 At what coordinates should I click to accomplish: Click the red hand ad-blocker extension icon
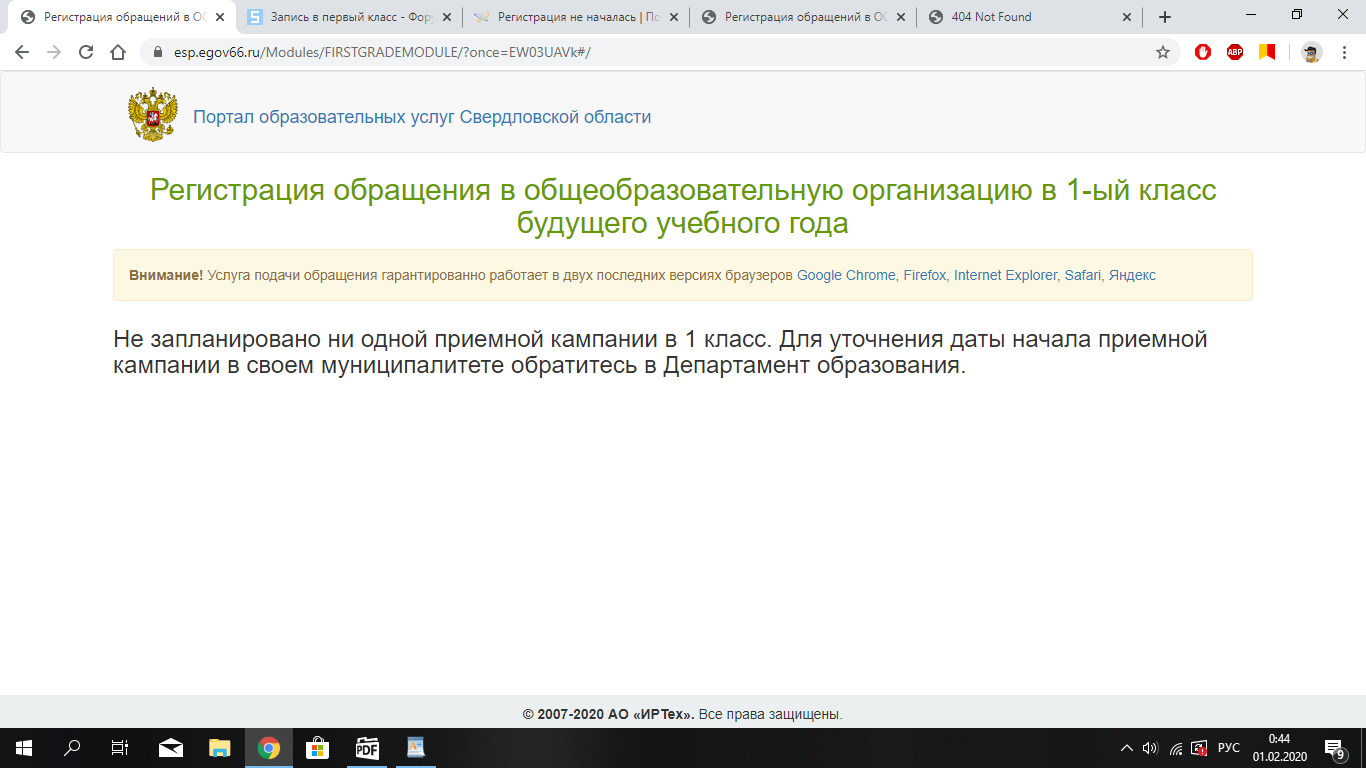coord(1203,52)
